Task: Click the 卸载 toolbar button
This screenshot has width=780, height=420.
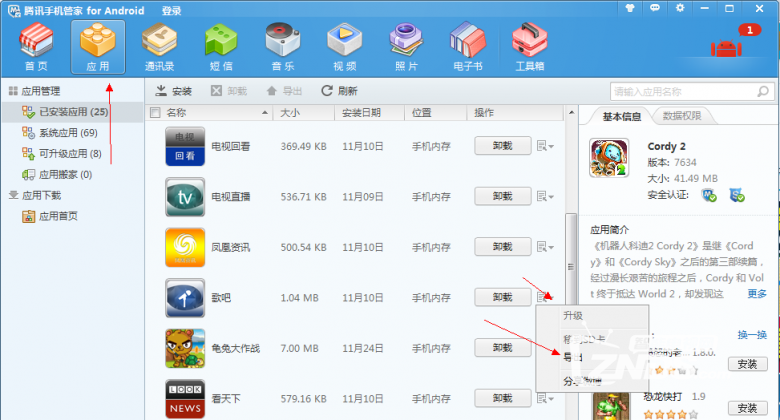Action: pos(229,91)
